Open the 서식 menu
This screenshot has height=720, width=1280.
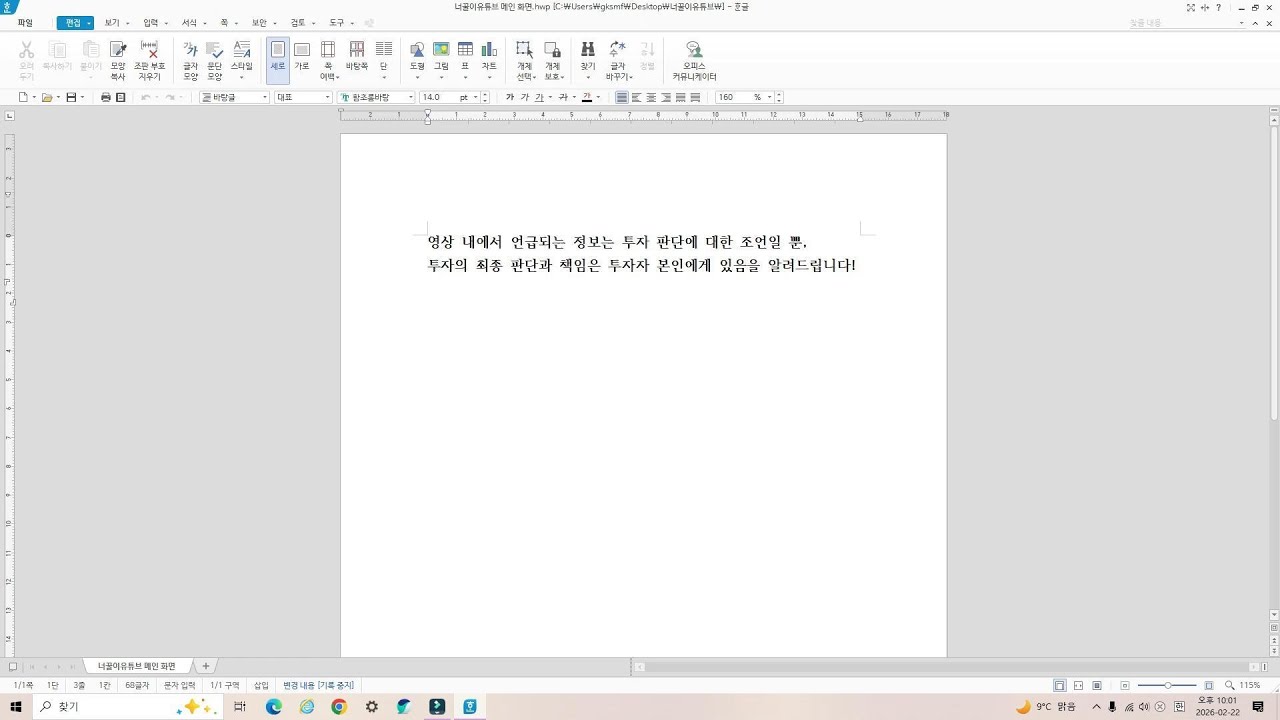click(x=189, y=22)
